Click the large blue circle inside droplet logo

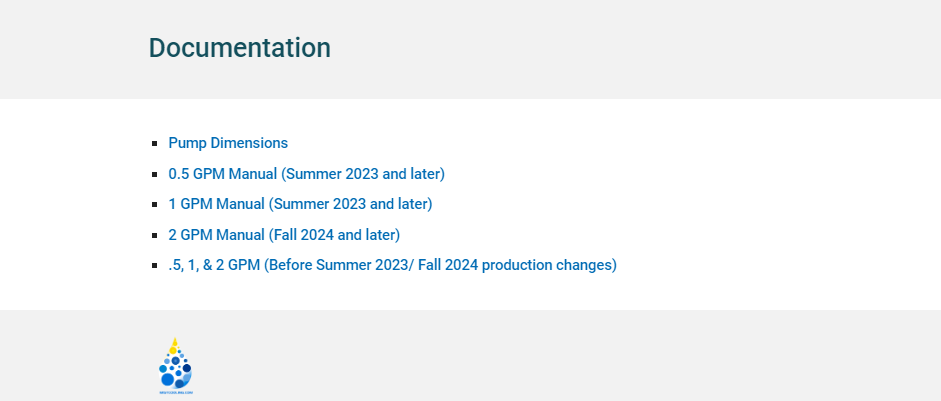click(x=167, y=379)
